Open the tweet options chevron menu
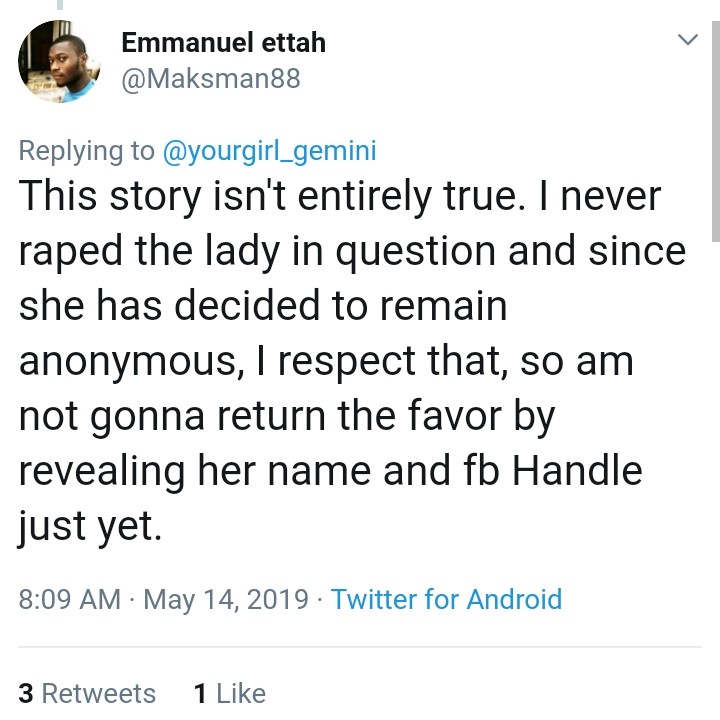The height and width of the screenshot is (720, 720). [687, 41]
